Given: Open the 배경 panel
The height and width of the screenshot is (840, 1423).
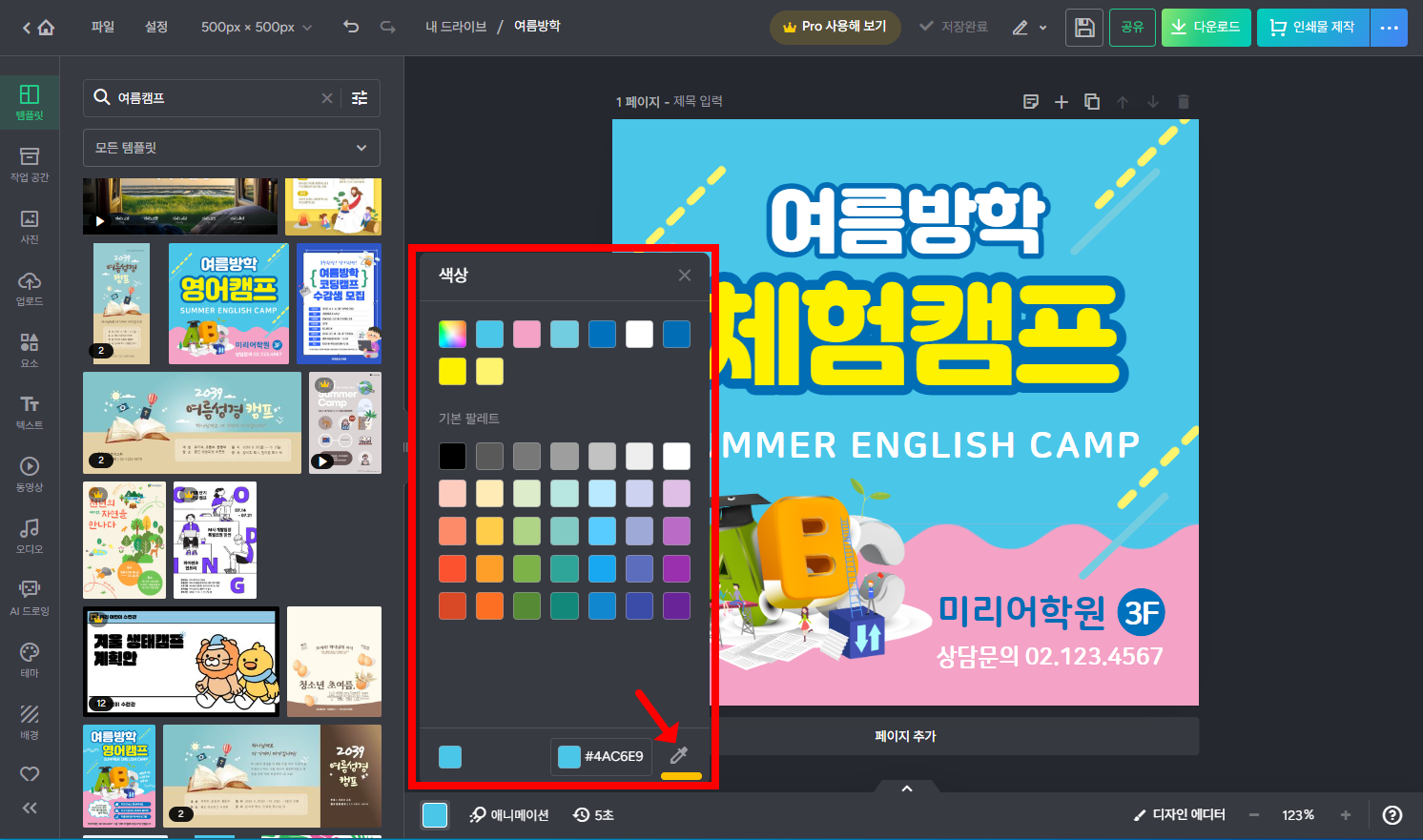Looking at the screenshot, I should coord(29,720).
